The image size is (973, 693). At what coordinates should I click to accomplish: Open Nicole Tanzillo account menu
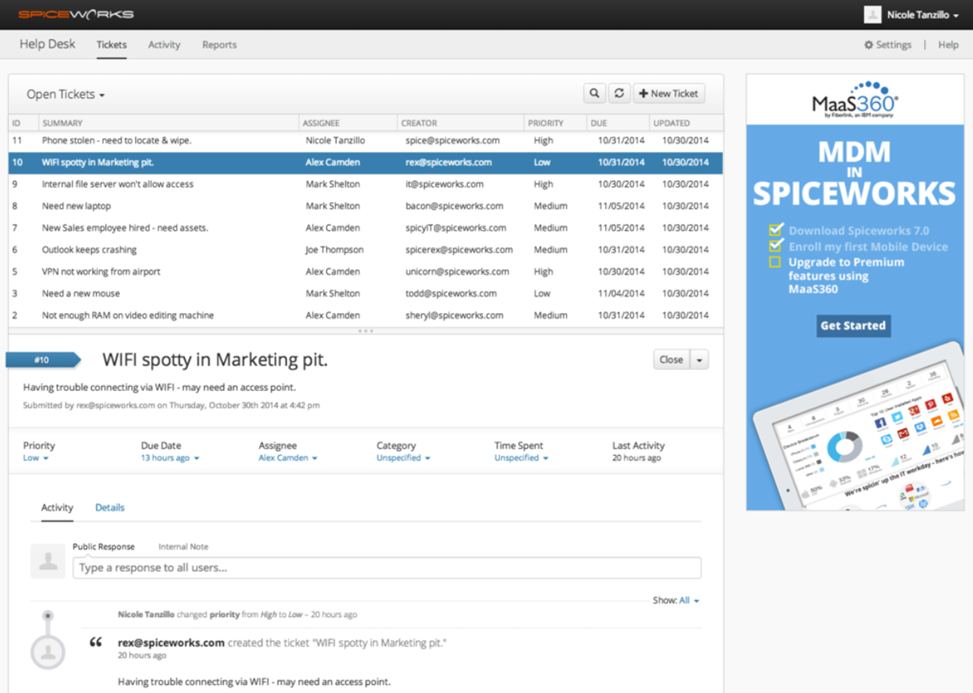point(922,15)
